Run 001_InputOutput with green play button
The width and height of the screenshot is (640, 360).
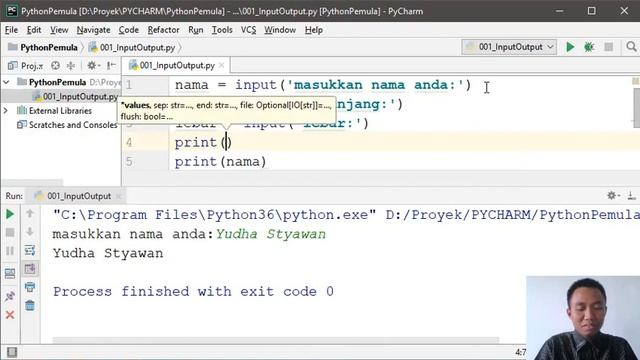tap(570, 47)
